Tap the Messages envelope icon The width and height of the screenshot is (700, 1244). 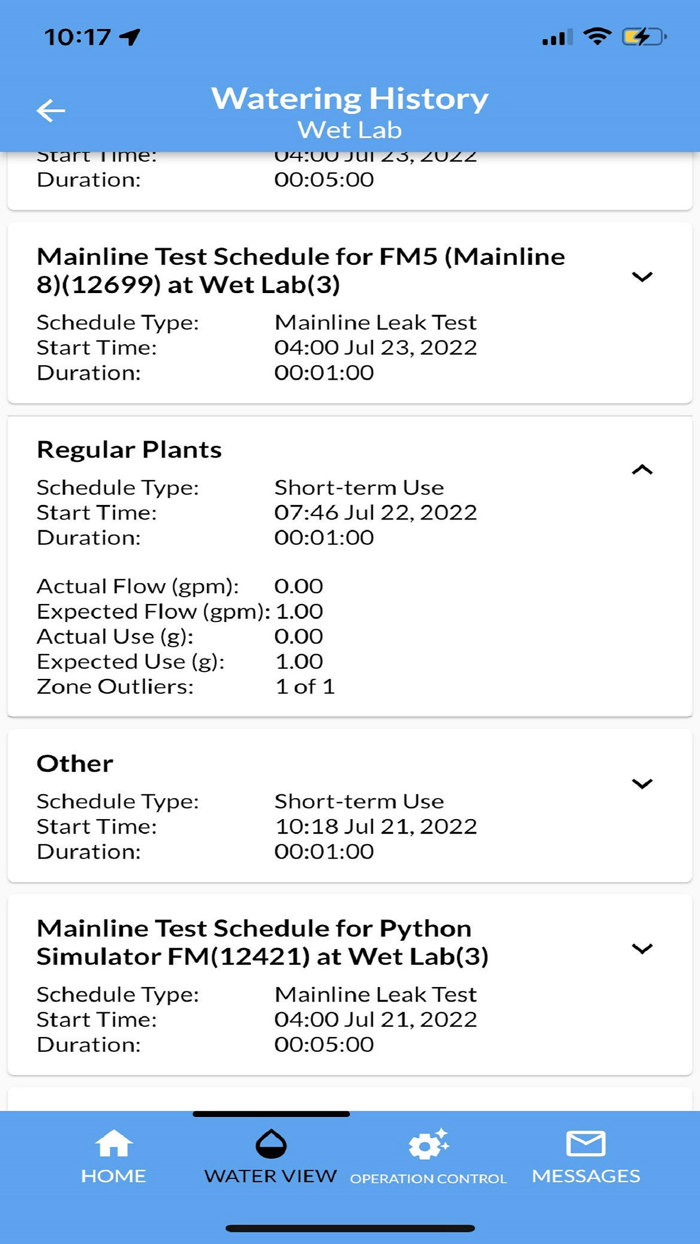[x=586, y=1142]
